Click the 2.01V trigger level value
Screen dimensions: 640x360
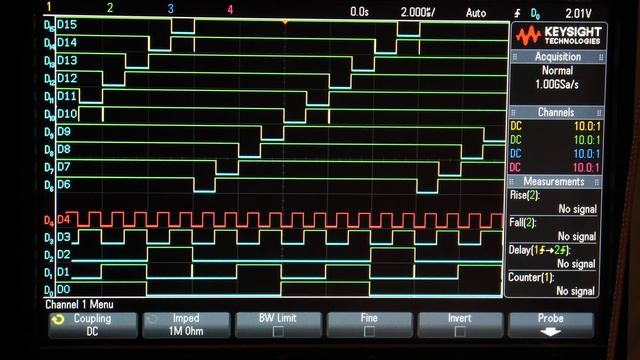click(578, 13)
